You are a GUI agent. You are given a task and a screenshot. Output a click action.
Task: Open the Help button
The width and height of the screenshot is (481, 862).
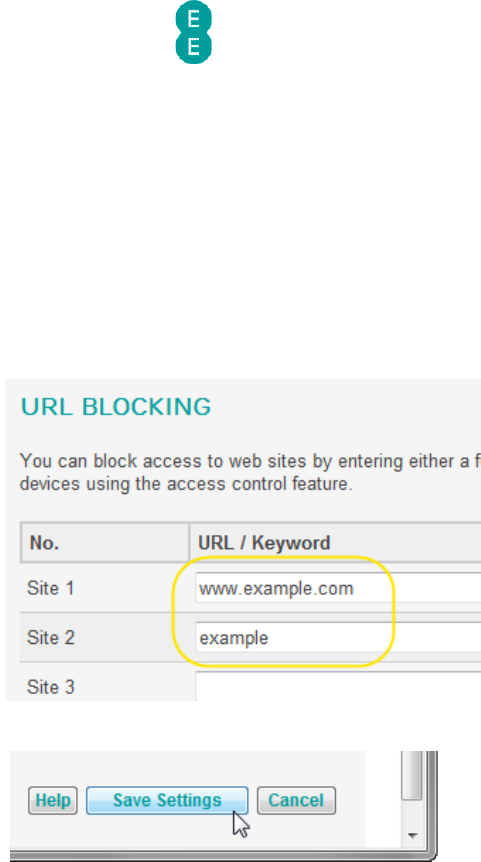tap(53, 800)
